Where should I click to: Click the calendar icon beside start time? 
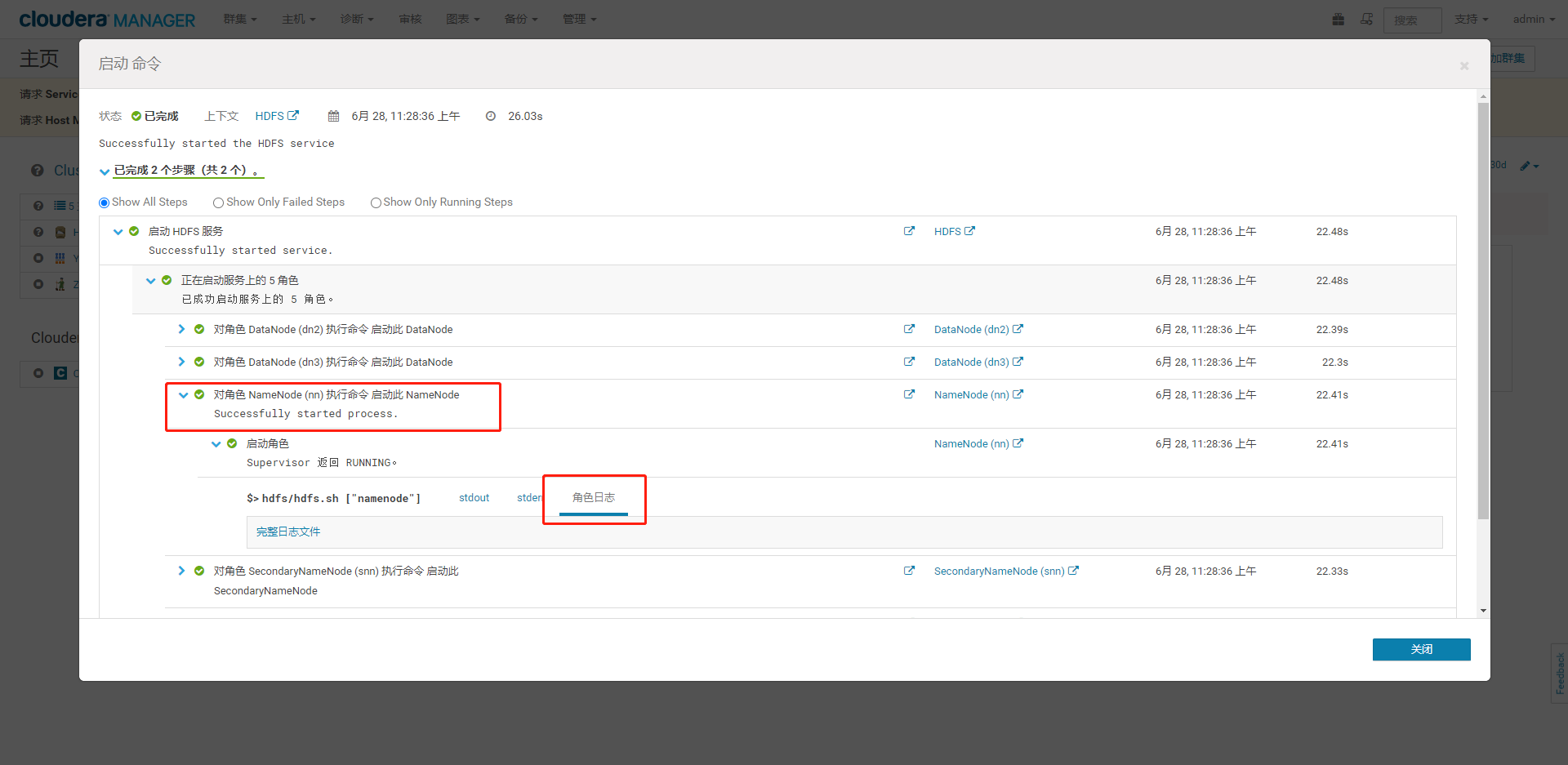(333, 116)
